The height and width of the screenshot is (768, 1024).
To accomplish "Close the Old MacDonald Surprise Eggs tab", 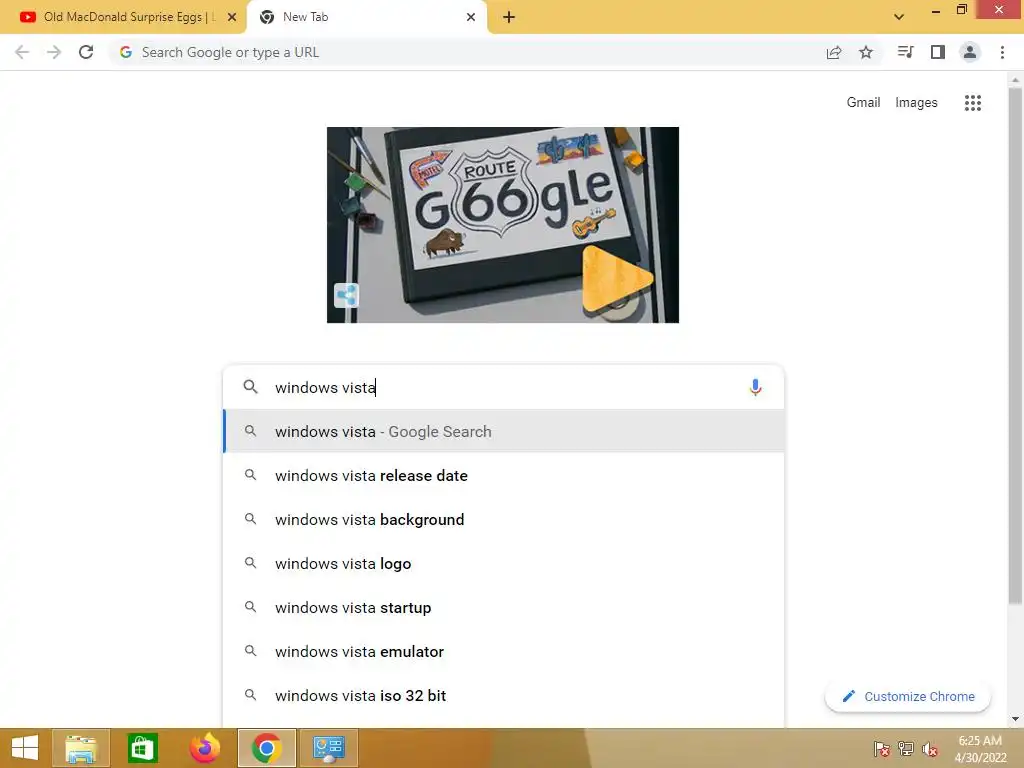I will coord(232,17).
